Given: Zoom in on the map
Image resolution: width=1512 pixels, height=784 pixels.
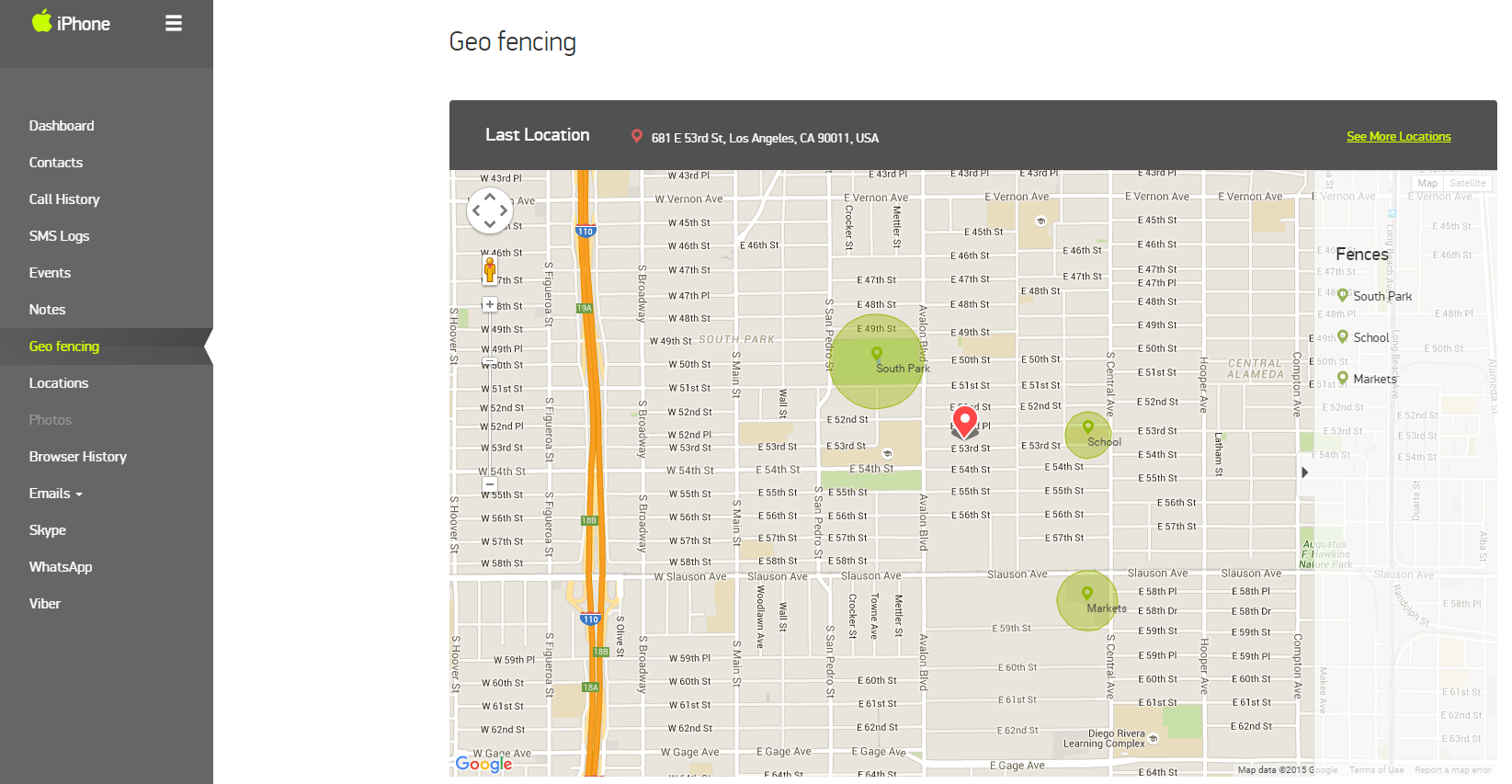Looking at the screenshot, I should [490, 304].
